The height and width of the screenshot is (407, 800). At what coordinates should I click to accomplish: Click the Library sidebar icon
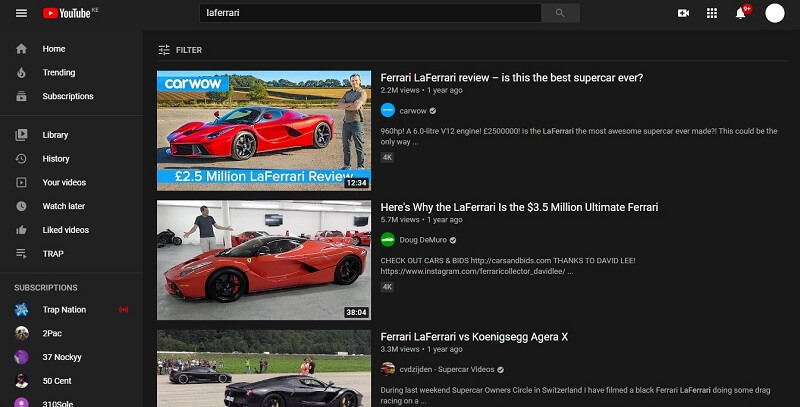pos(21,135)
